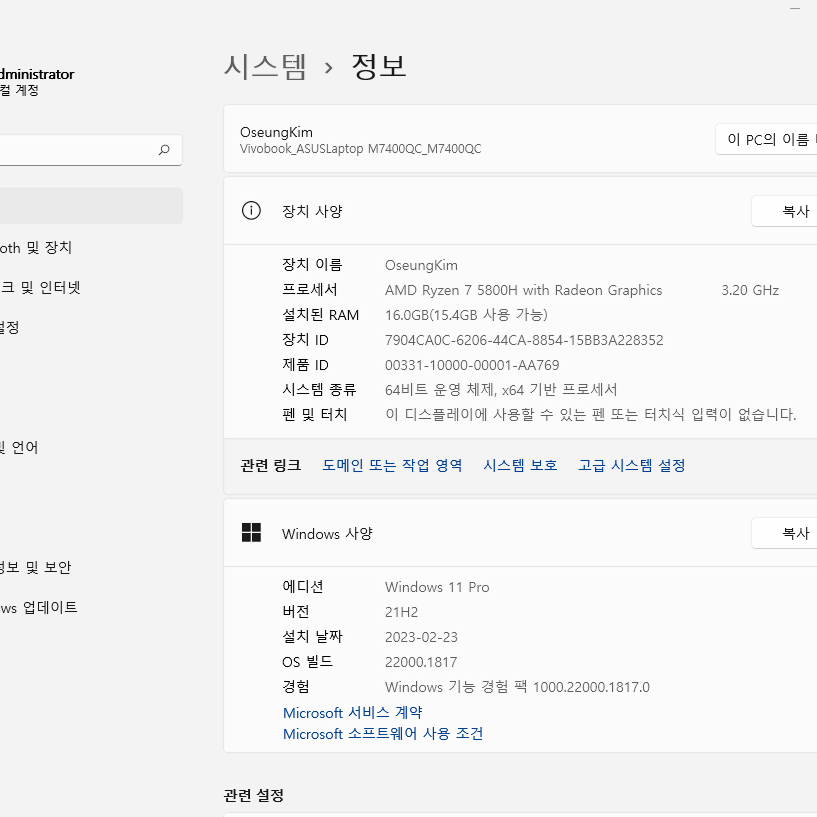Open Microsoft 소프트웨어 사용 조건 link

[382, 734]
